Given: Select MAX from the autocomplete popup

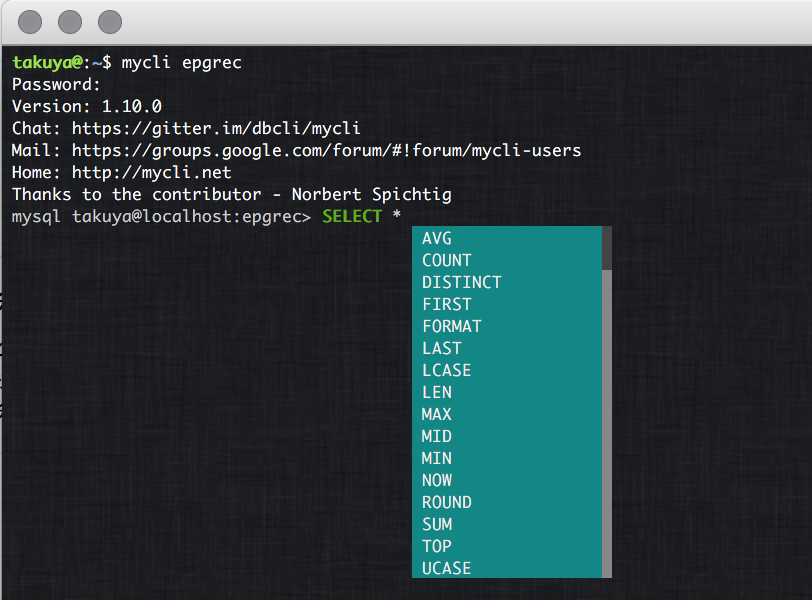Looking at the screenshot, I should coord(507,414).
